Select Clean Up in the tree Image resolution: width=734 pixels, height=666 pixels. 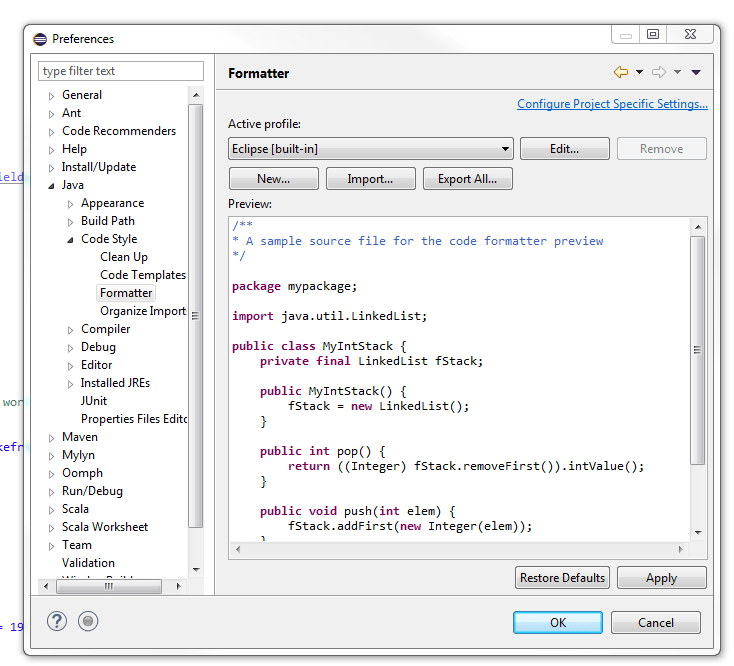124,257
